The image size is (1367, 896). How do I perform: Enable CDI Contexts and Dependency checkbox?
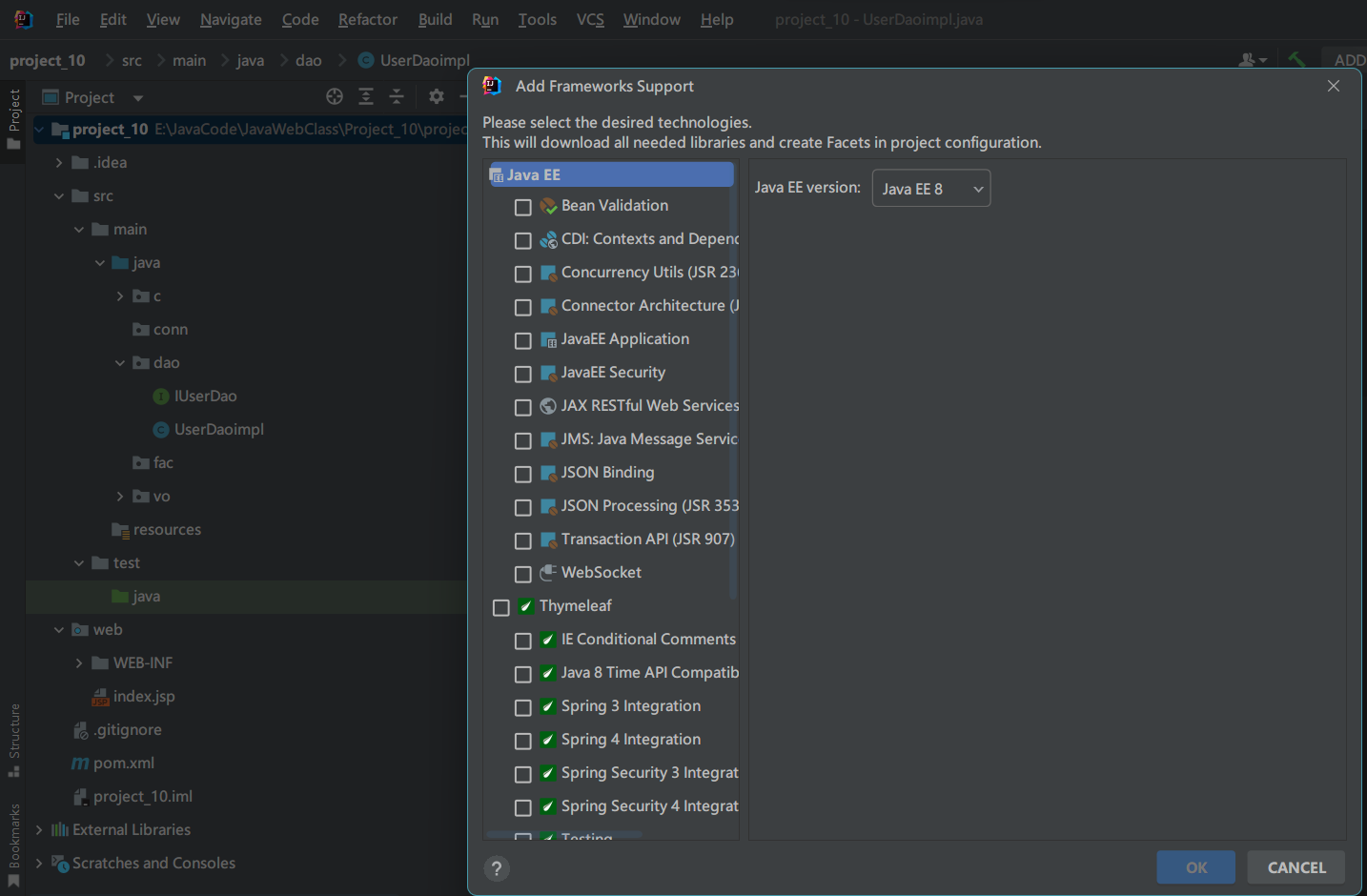click(x=522, y=240)
